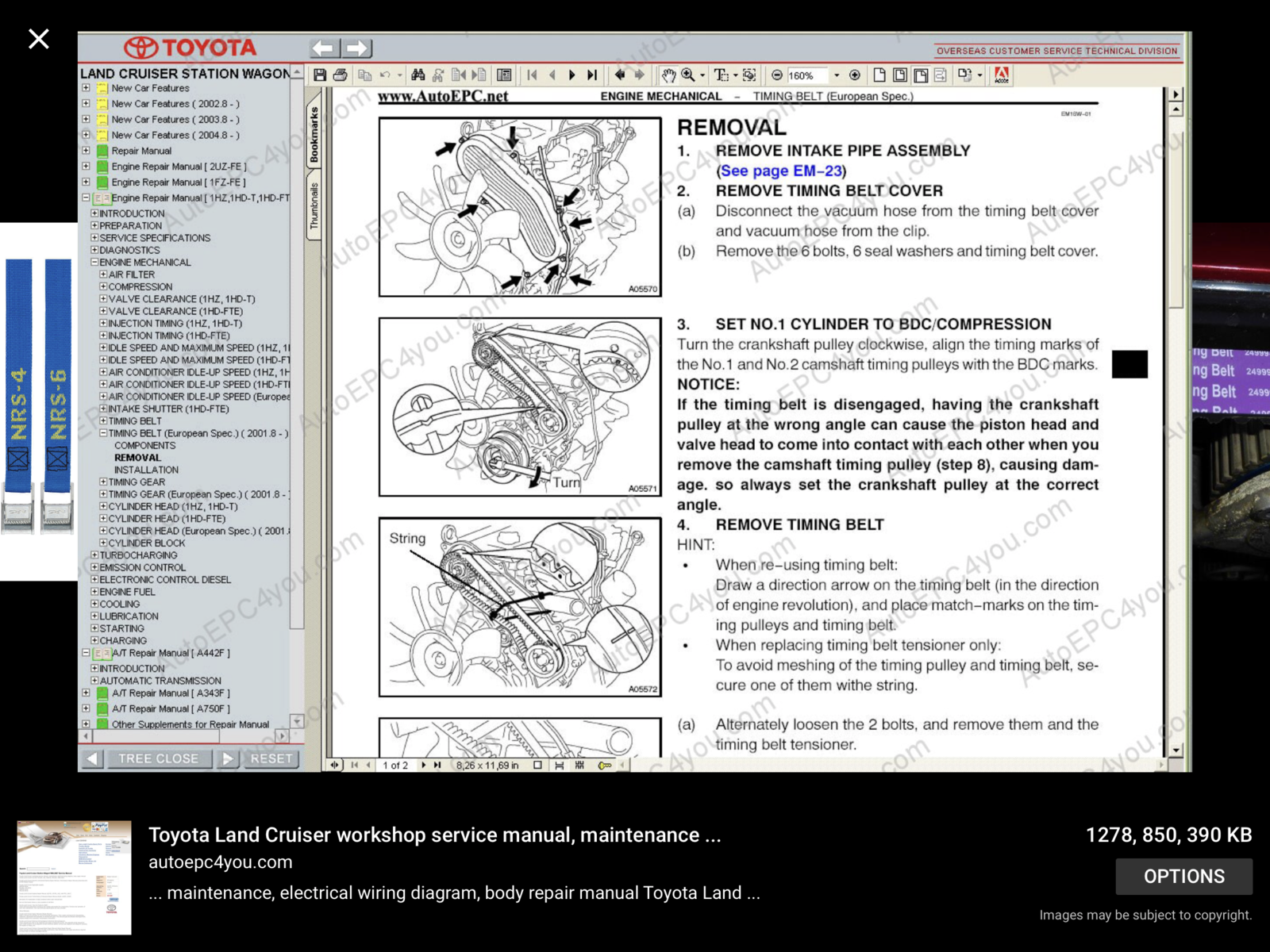
Task: Click the OPTIONS button
Action: pos(1184,877)
